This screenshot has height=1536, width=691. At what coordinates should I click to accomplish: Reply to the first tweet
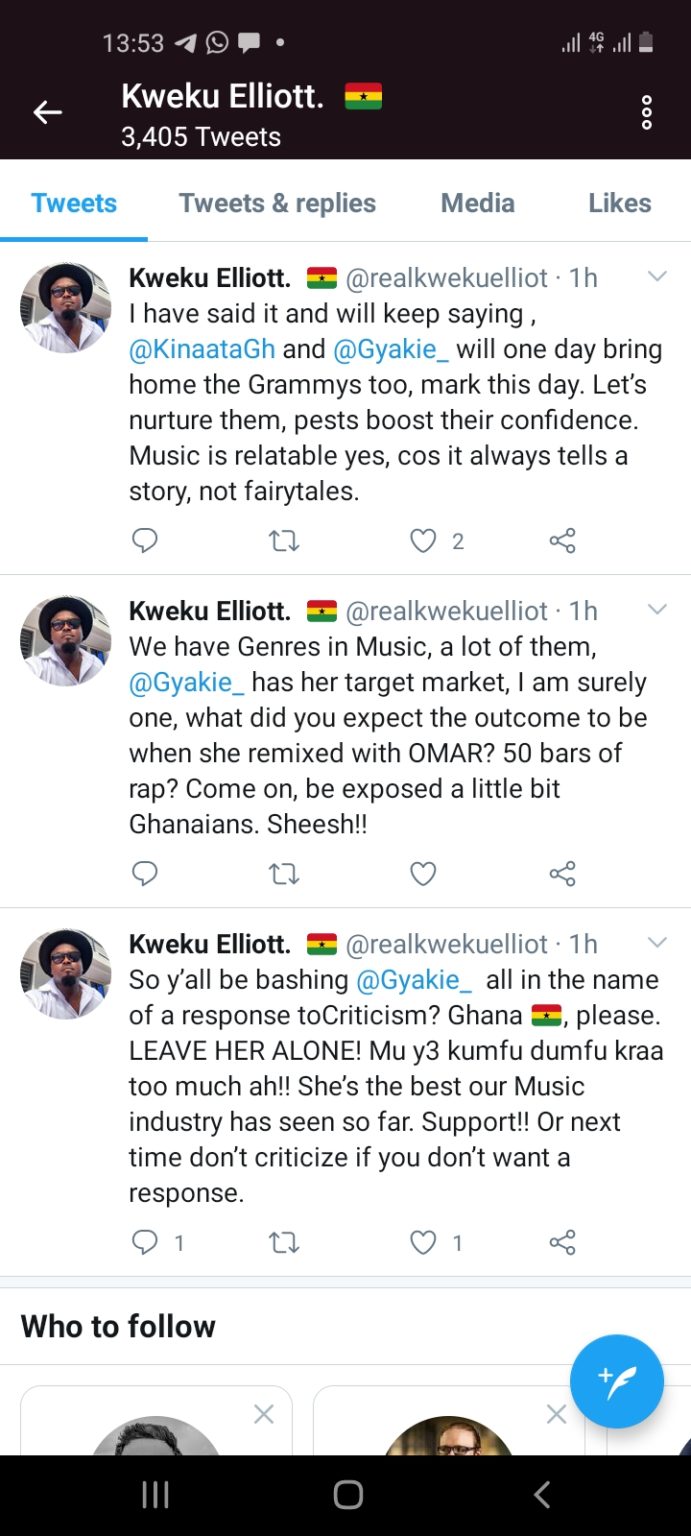(x=146, y=540)
